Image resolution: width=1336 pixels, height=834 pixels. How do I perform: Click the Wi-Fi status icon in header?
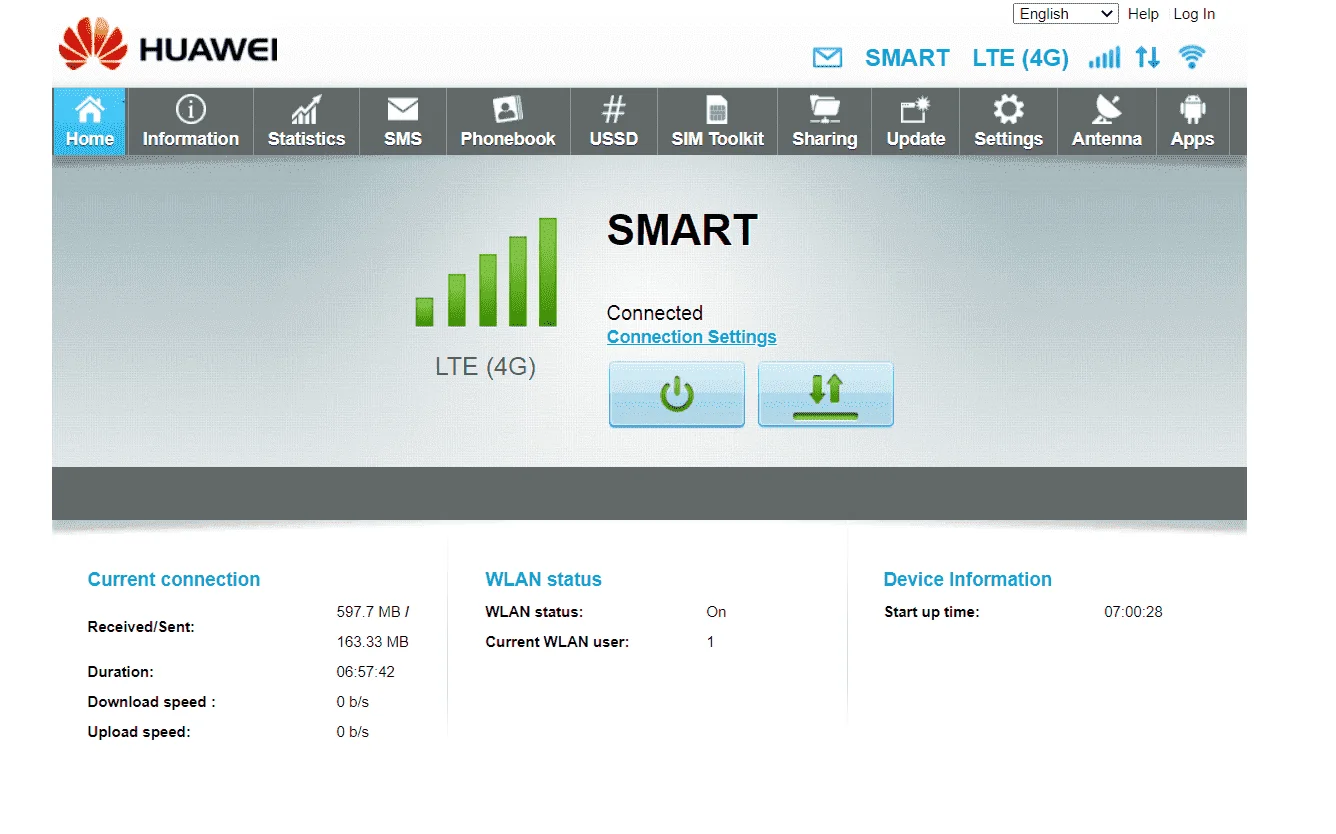pyautogui.click(x=1191, y=57)
